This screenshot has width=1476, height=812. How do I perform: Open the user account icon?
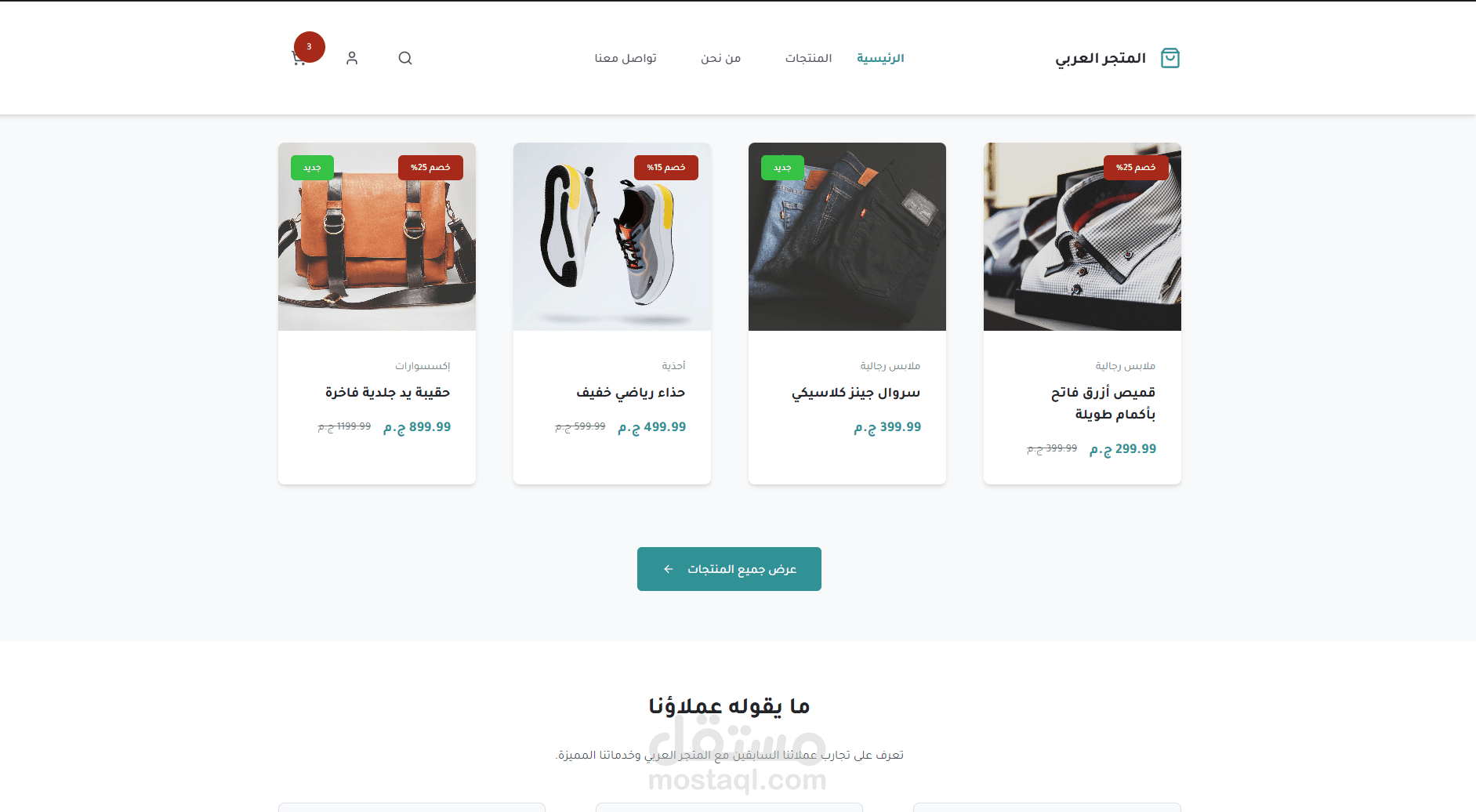352,58
